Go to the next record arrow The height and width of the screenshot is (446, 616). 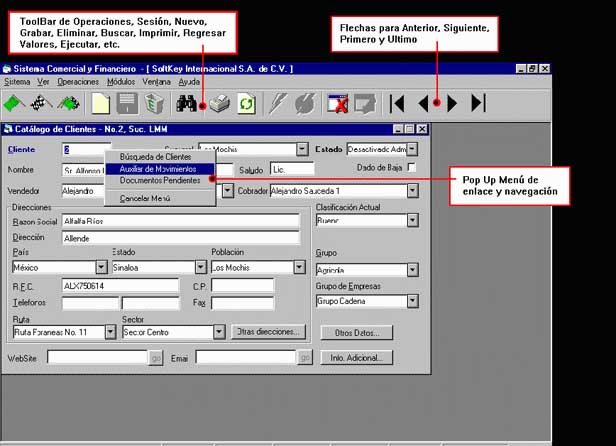pos(452,104)
